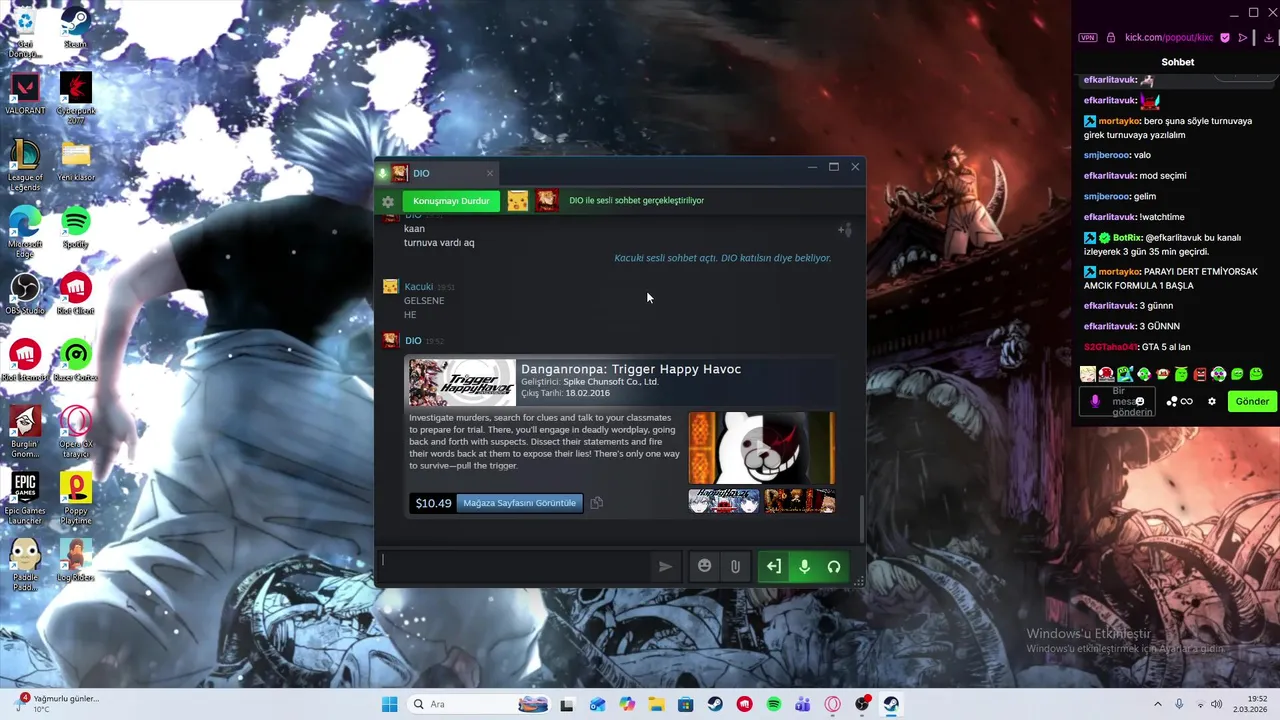Click the send-tab arrow icon in Opera
The height and width of the screenshot is (720, 1280).
point(1243,38)
